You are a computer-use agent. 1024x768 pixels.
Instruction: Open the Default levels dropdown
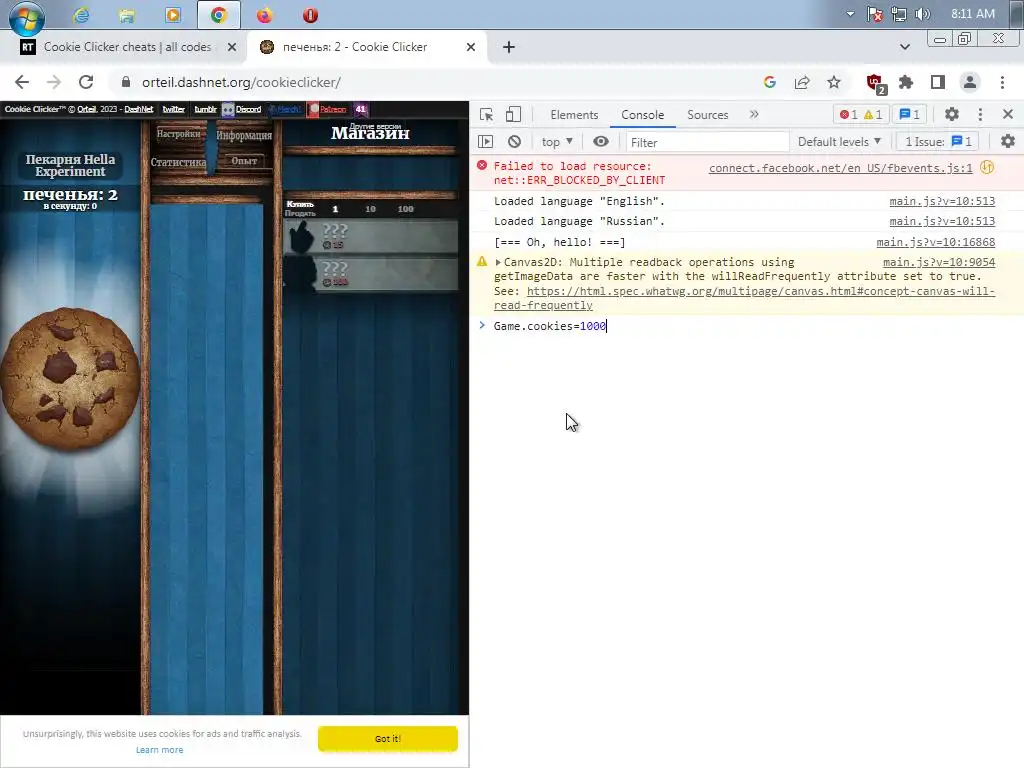(839, 142)
